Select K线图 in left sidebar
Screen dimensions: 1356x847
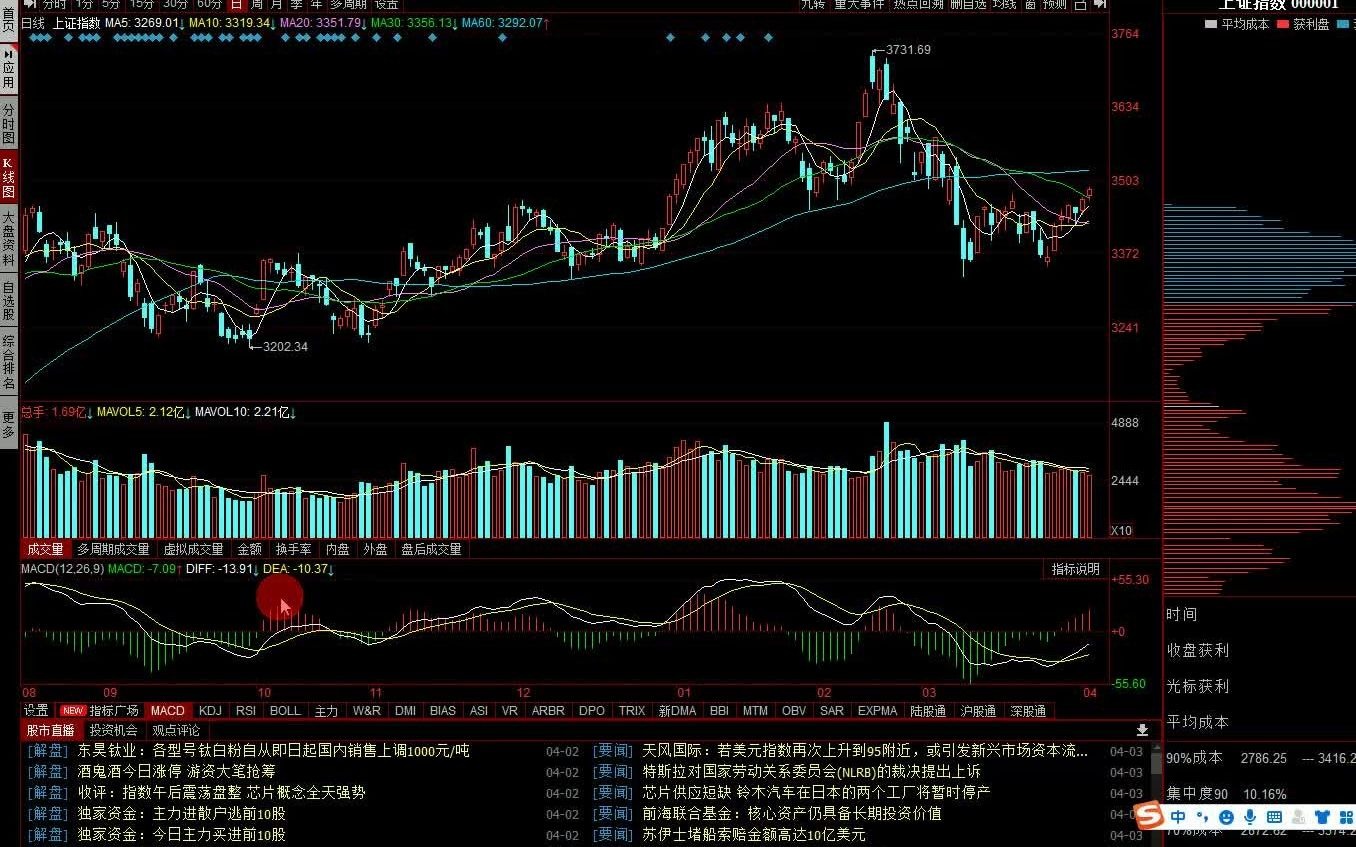(9, 178)
